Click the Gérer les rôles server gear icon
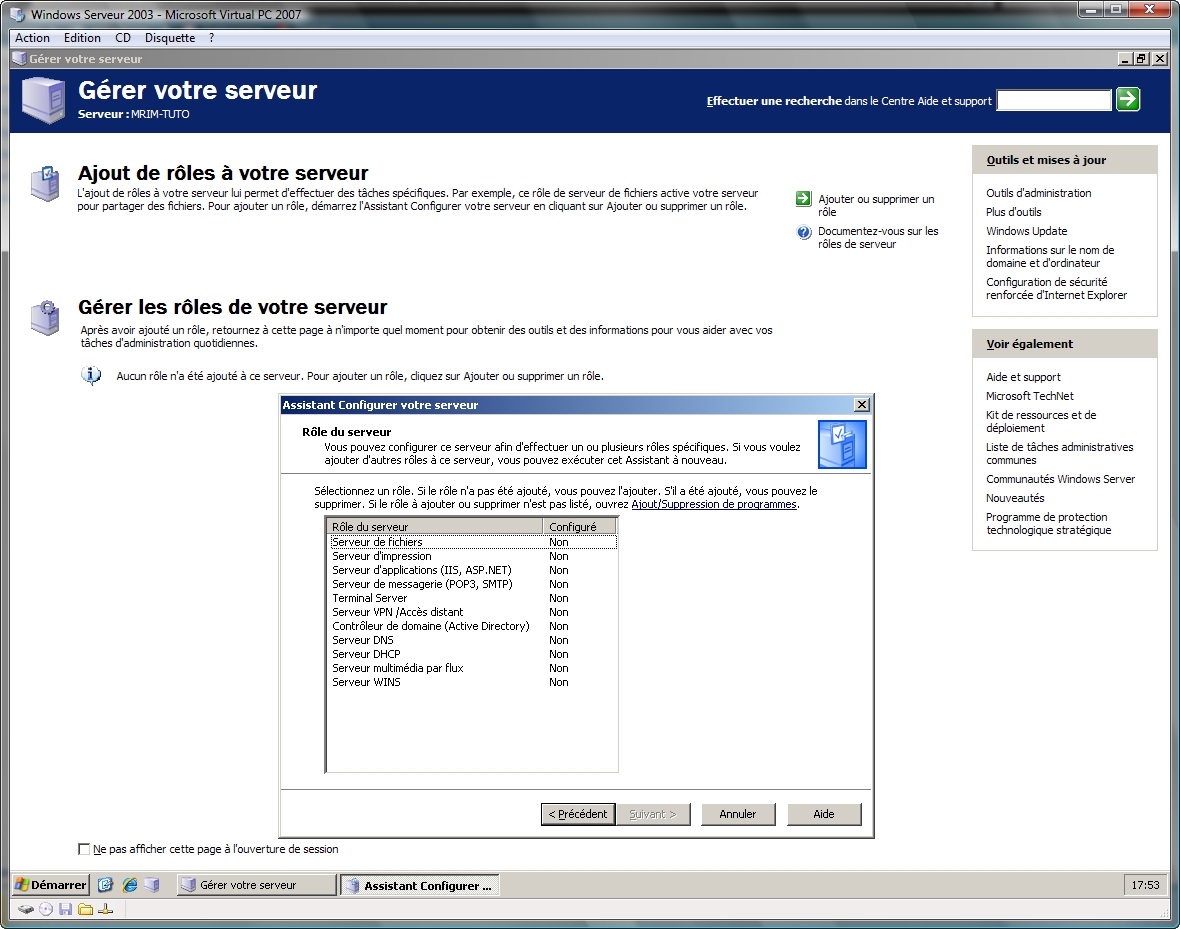Image resolution: width=1180 pixels, height=929 pixels. coord(45,317)
